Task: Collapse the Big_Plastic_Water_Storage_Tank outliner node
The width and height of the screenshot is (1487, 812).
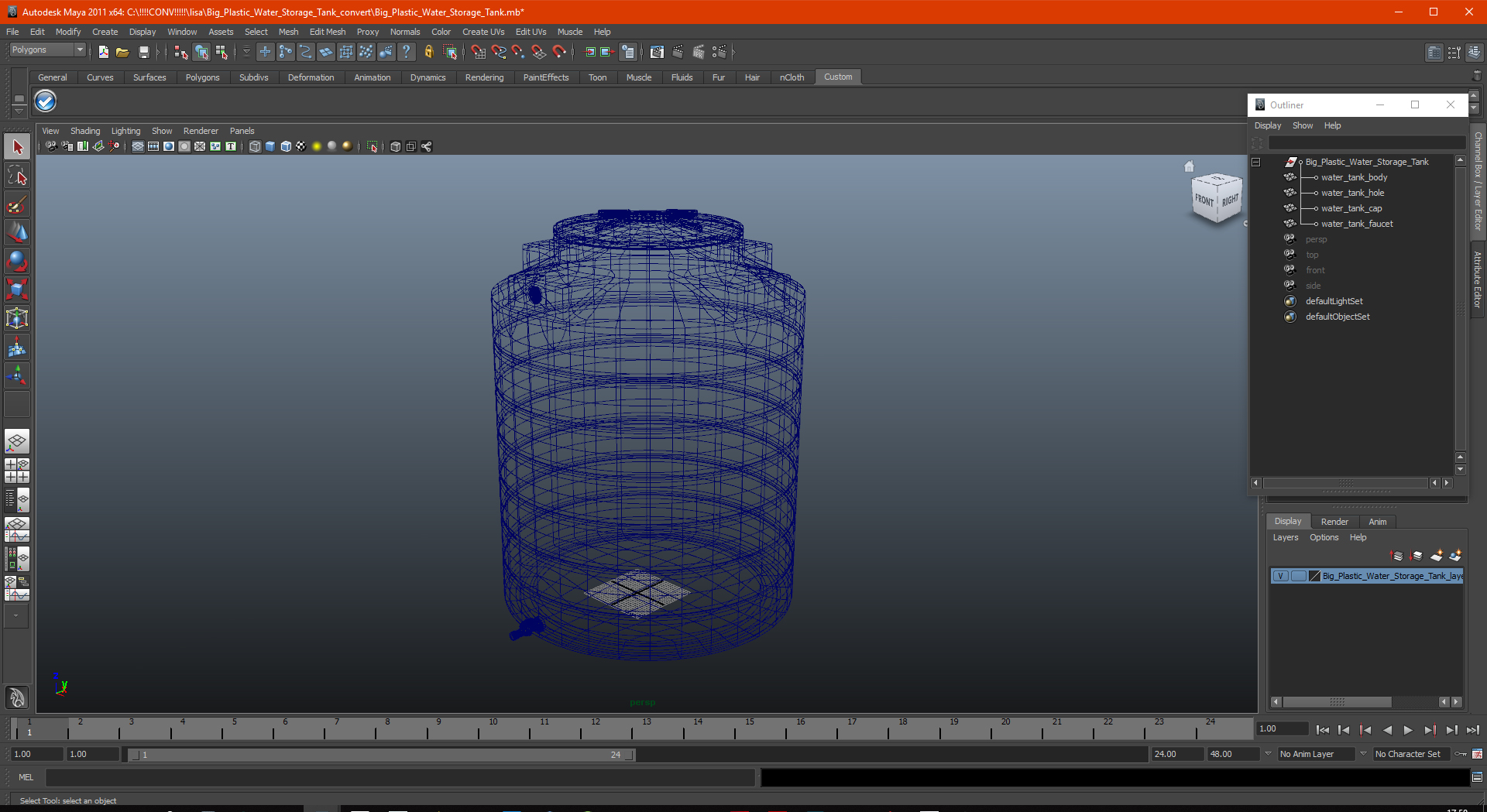Action: click(x=1256, y=162)
